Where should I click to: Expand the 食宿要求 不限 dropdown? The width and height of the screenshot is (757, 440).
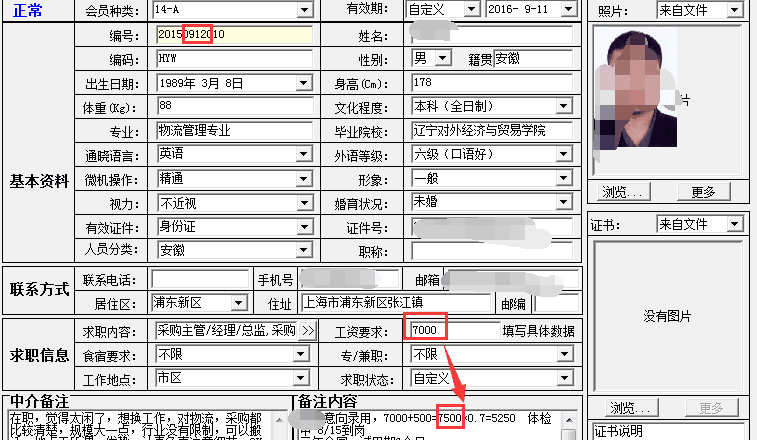tap(300, 355)
